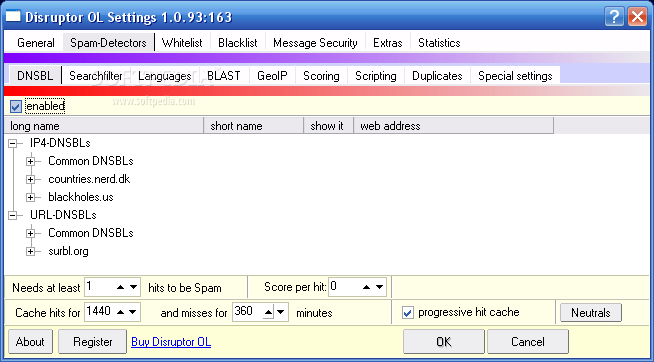The height and width of the screenshot is (362, 654).
Task: Sort by the short name column header
Action: 254,126
